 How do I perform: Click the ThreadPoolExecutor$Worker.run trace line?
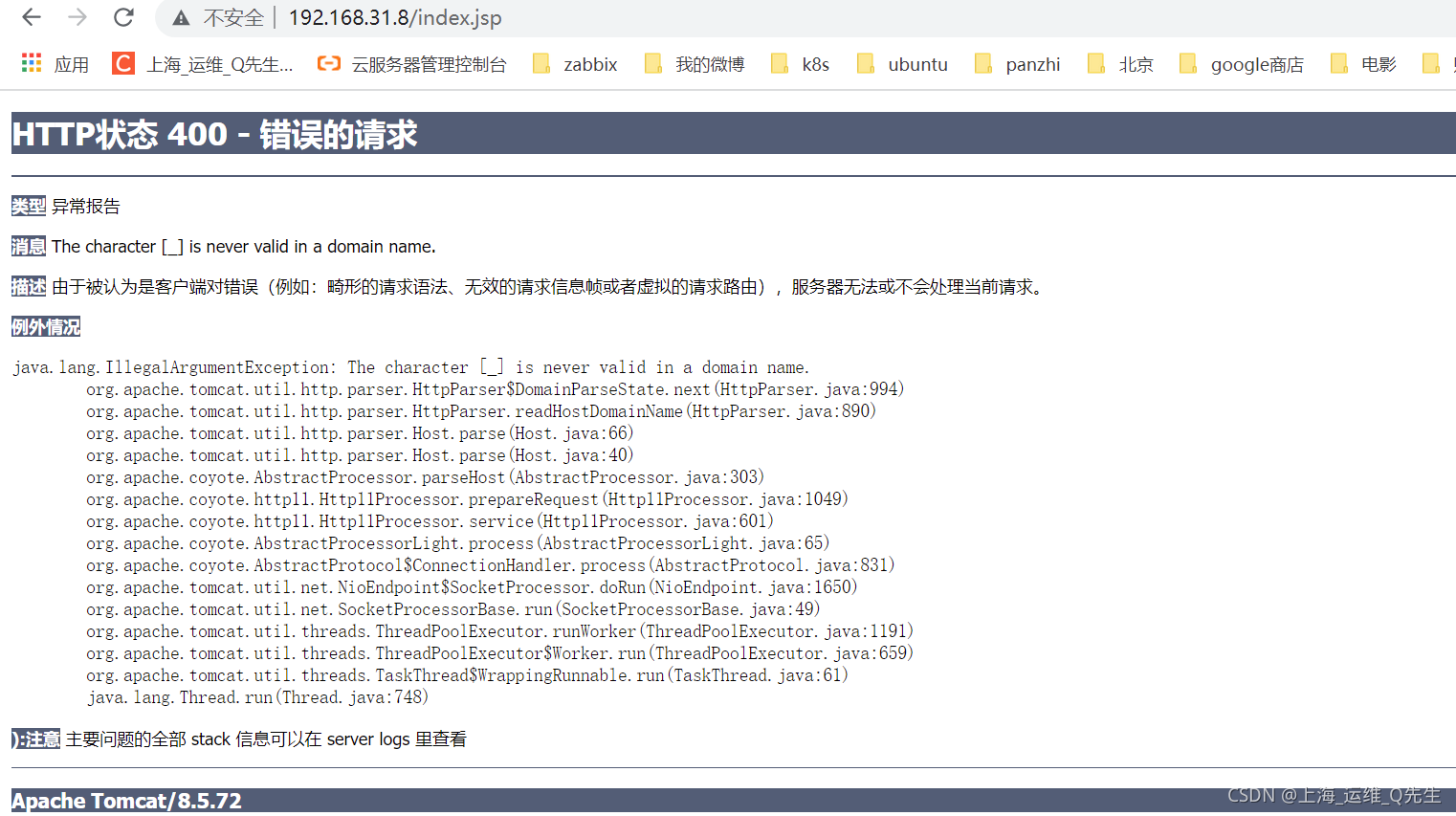point(499,653)
